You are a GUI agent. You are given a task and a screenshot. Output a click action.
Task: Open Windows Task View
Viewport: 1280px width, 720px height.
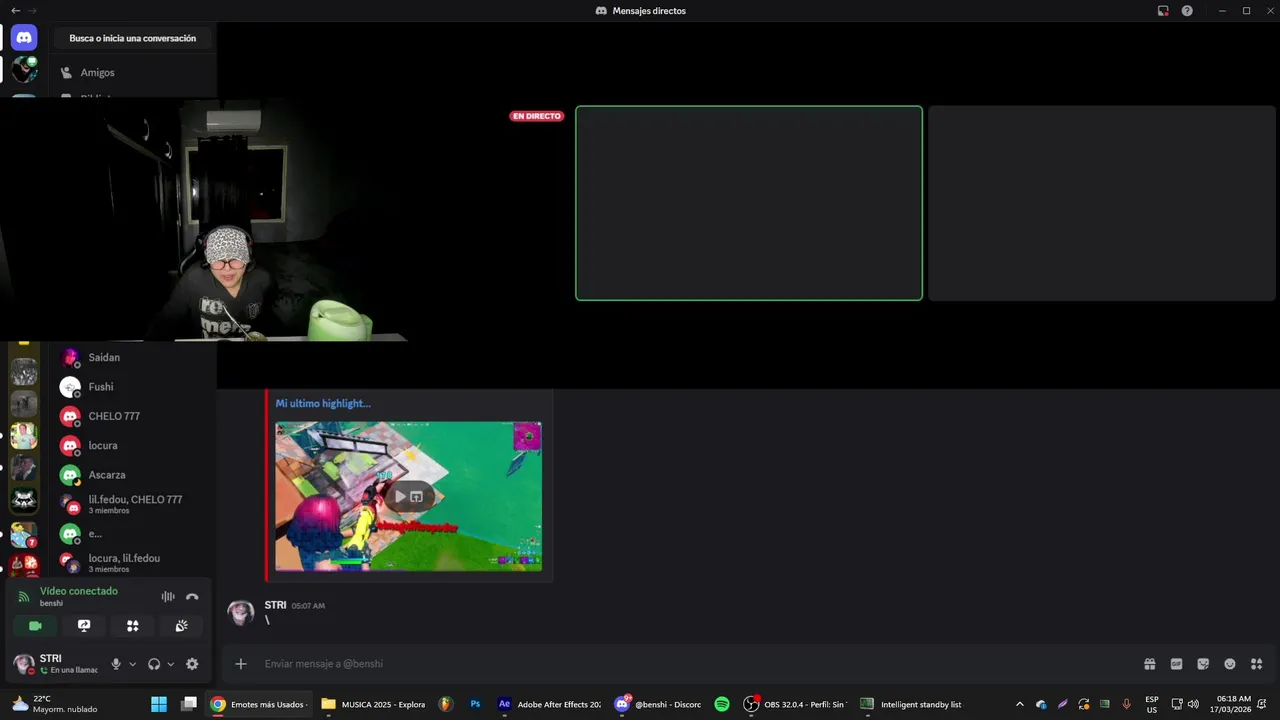(x=189, y=704)
